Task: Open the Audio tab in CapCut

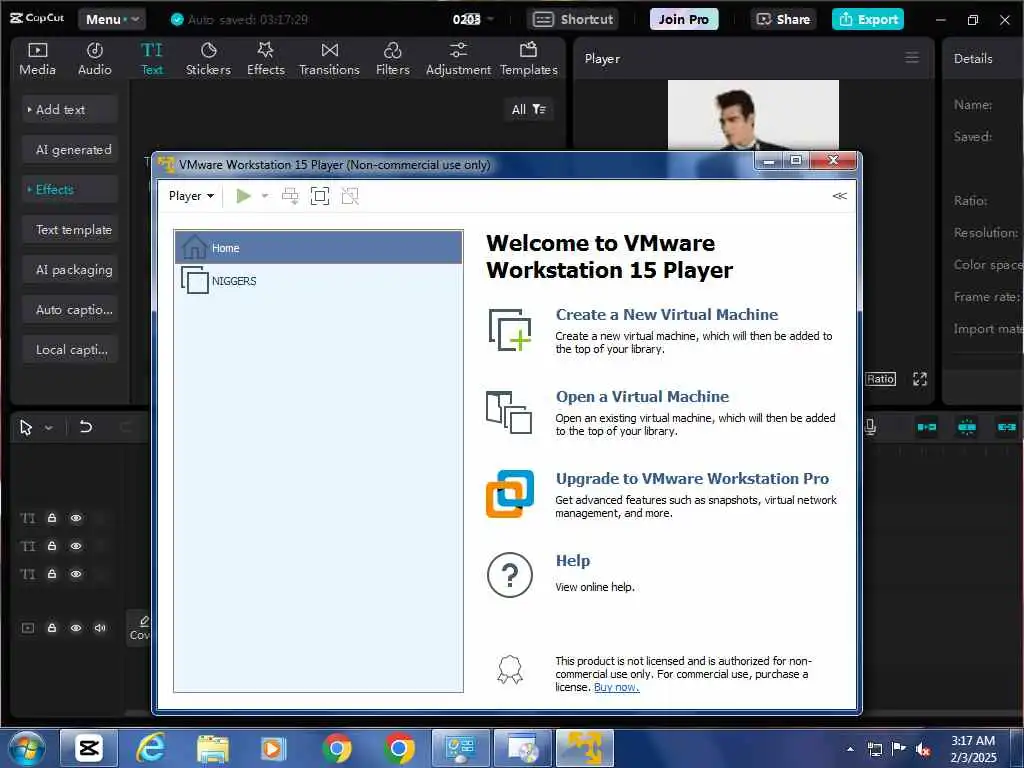Action: 95,59
